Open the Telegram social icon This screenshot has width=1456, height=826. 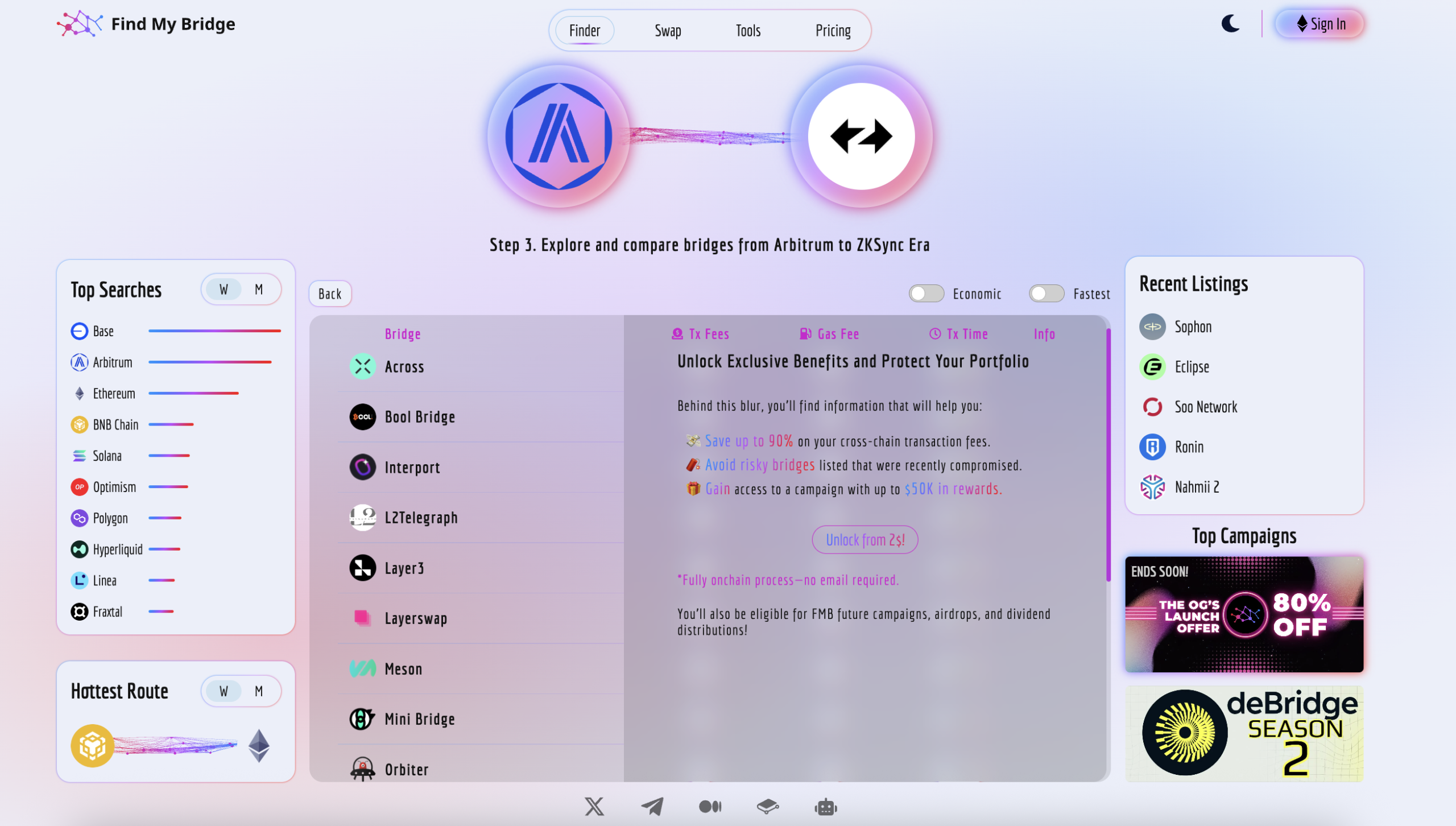[652, 806]
